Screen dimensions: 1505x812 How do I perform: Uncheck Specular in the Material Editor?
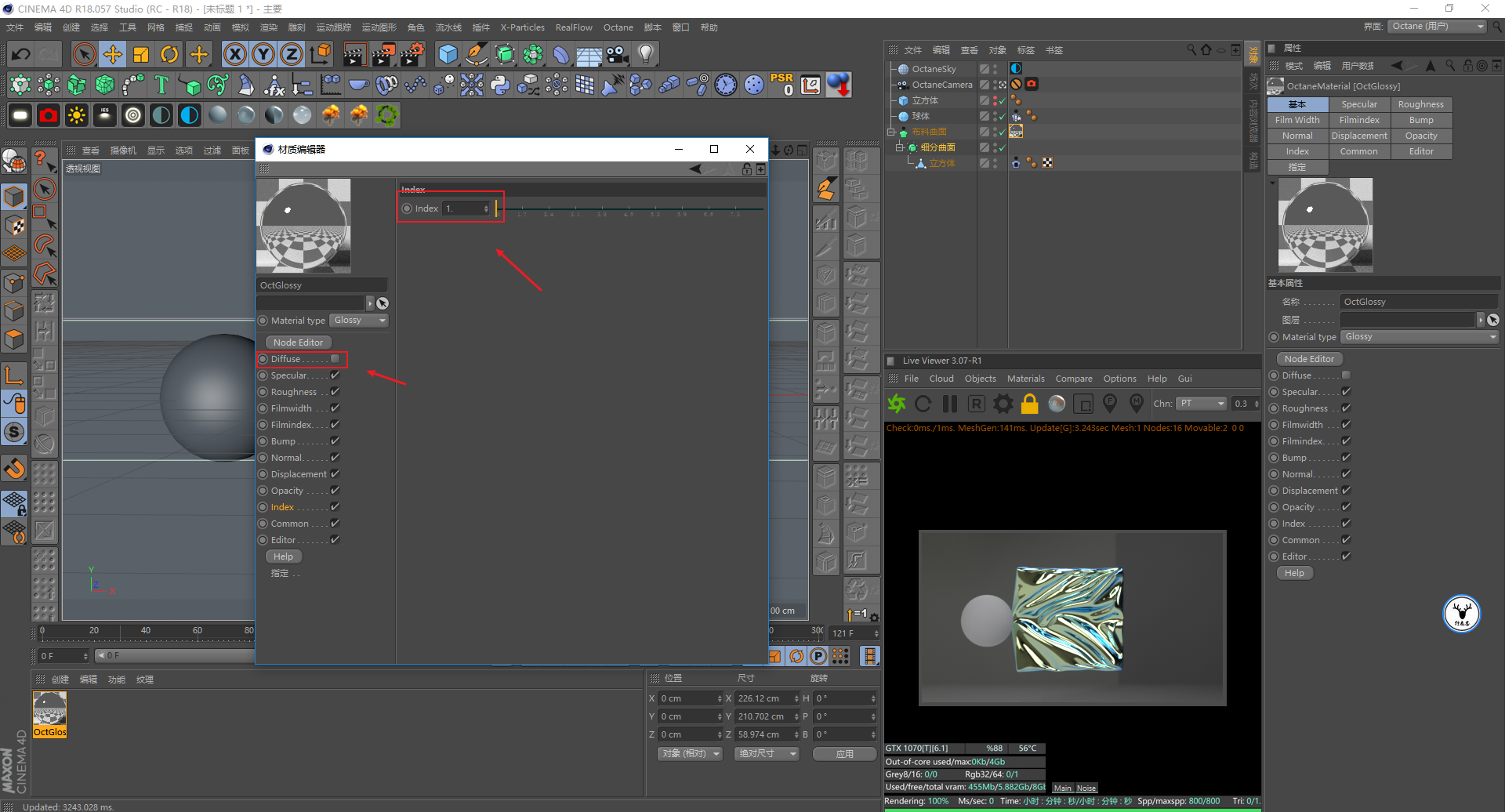[x=335, y=375]
